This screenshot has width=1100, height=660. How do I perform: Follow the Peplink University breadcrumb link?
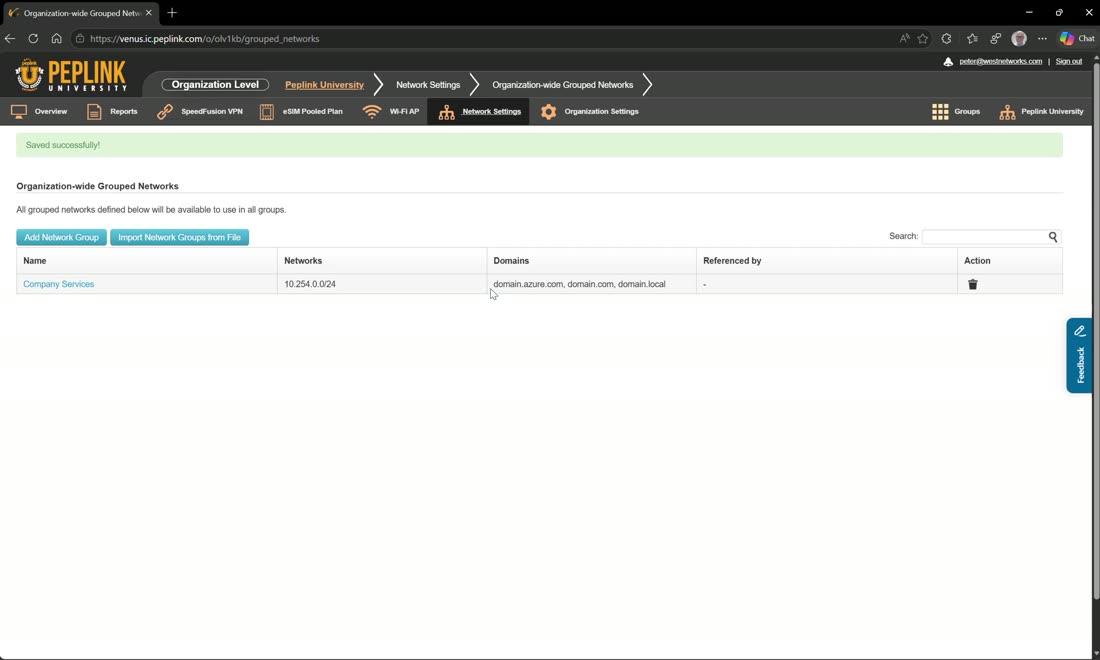[324, 85]
